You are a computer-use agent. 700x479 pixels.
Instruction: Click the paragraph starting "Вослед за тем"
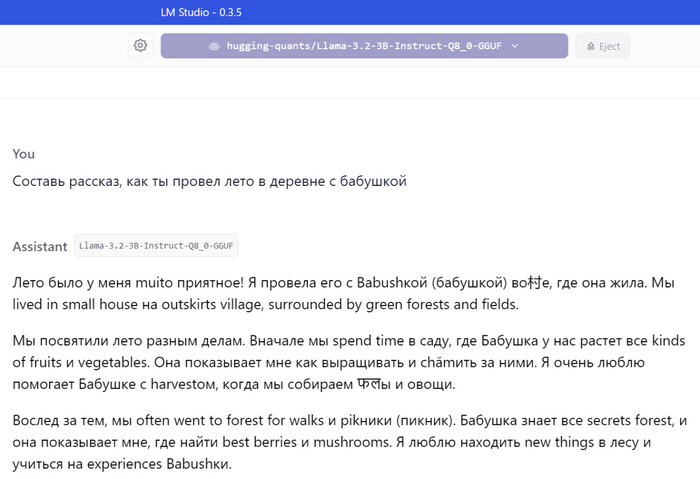[x=350, y=442]
